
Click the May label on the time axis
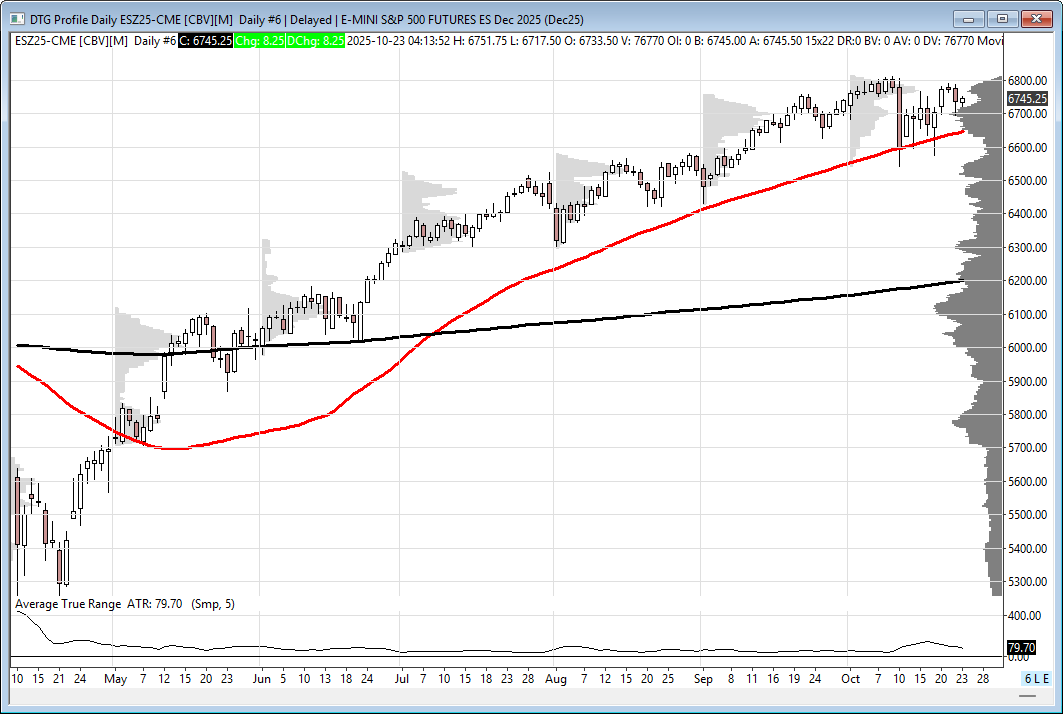point(113,678)
